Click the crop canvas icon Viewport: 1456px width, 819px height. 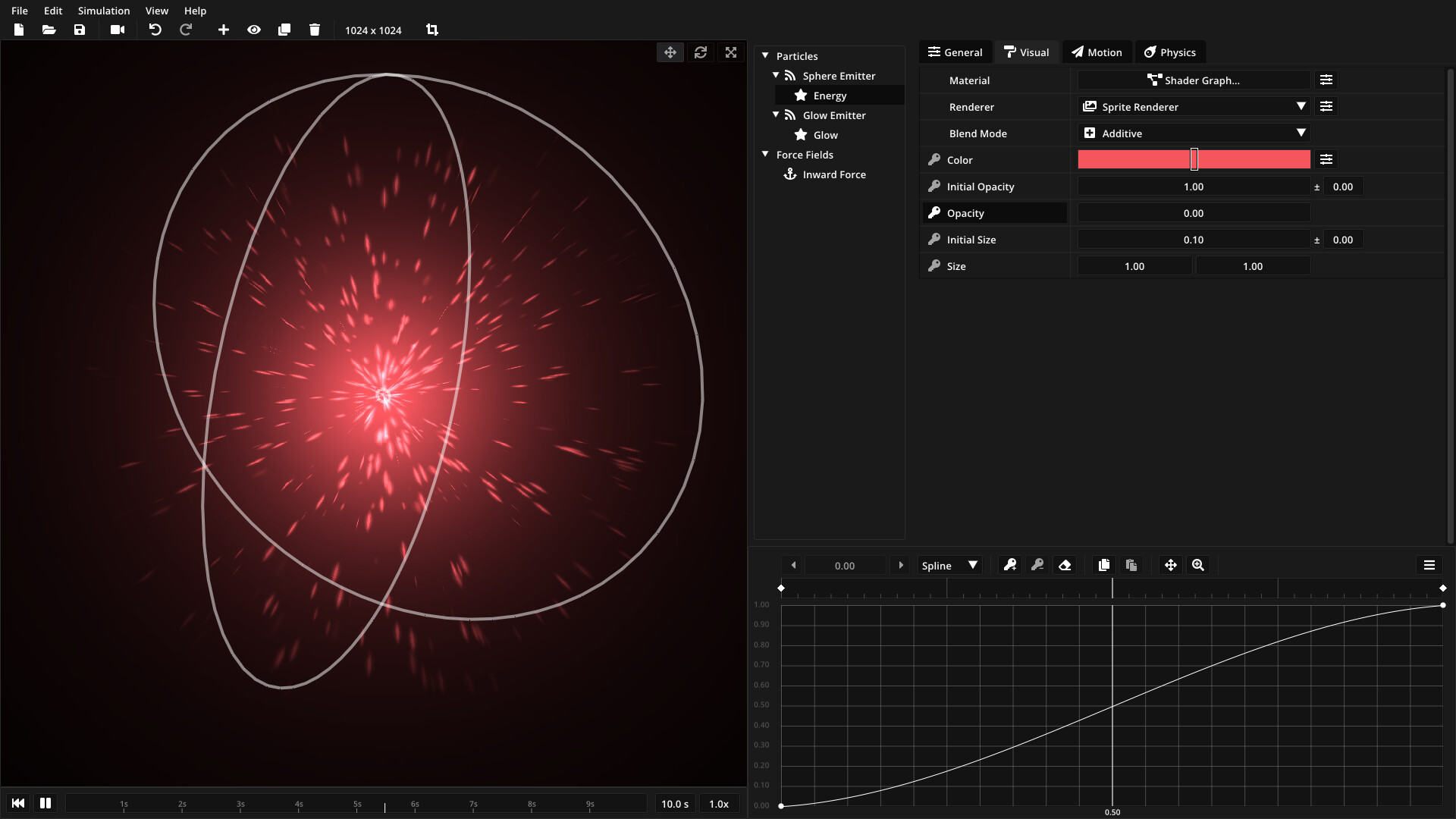pos(432,30)
